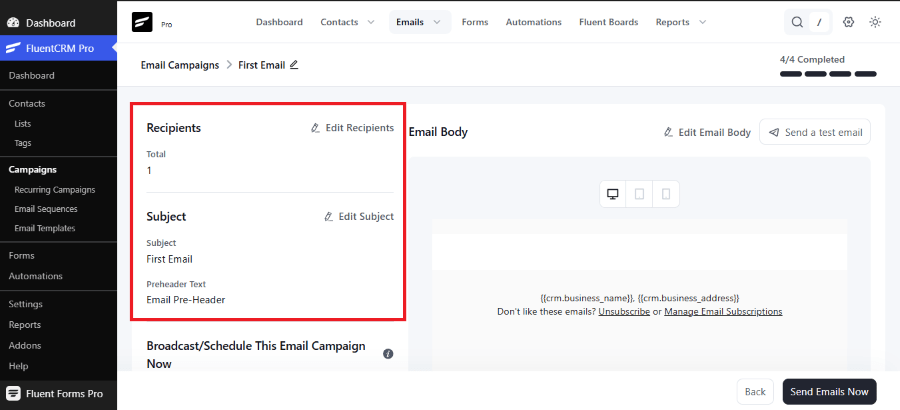Image resolution: width=900 pixels, height=410 pixels.
Task: Click the pencil icon next to First Email
Action: click(x=294, y=65)
